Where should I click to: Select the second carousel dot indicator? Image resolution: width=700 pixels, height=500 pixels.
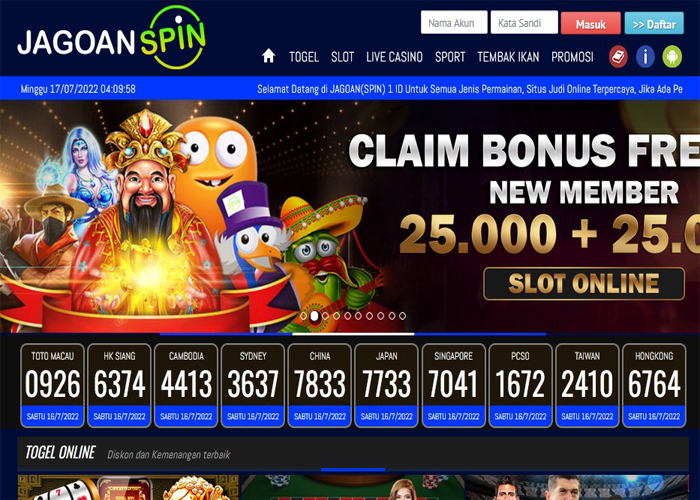314,316
